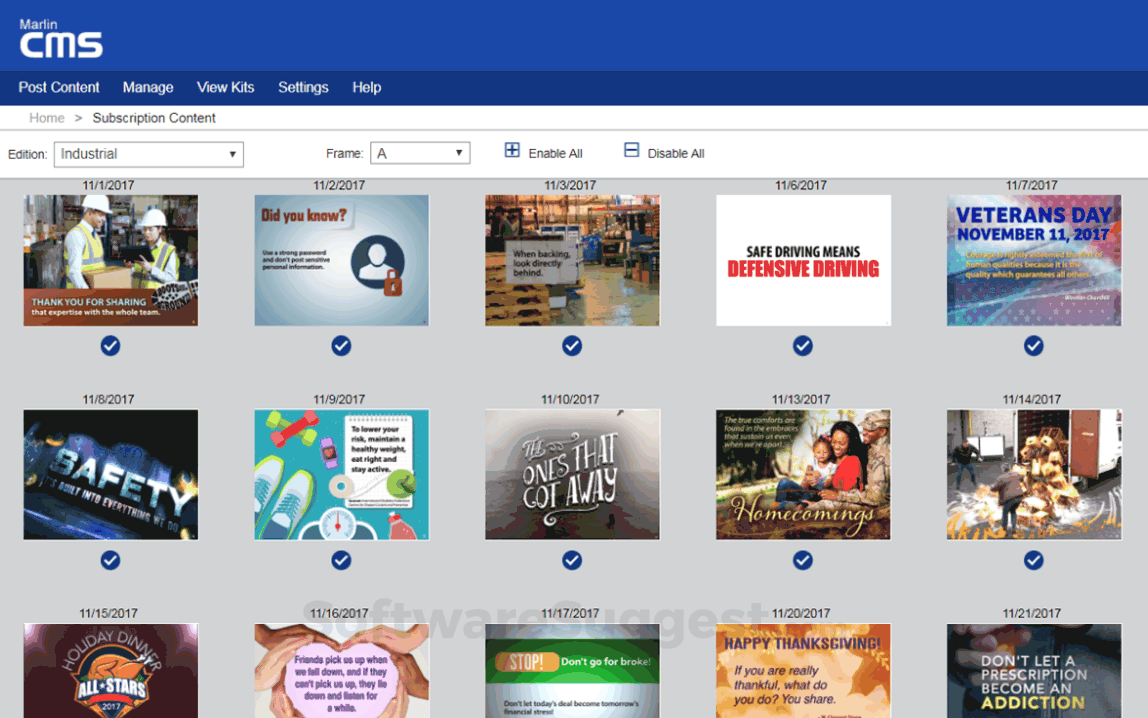Toggle the checkmark under the 11/1/2017 content
The image size is (1148, 718).
click(x=110, y=346)
